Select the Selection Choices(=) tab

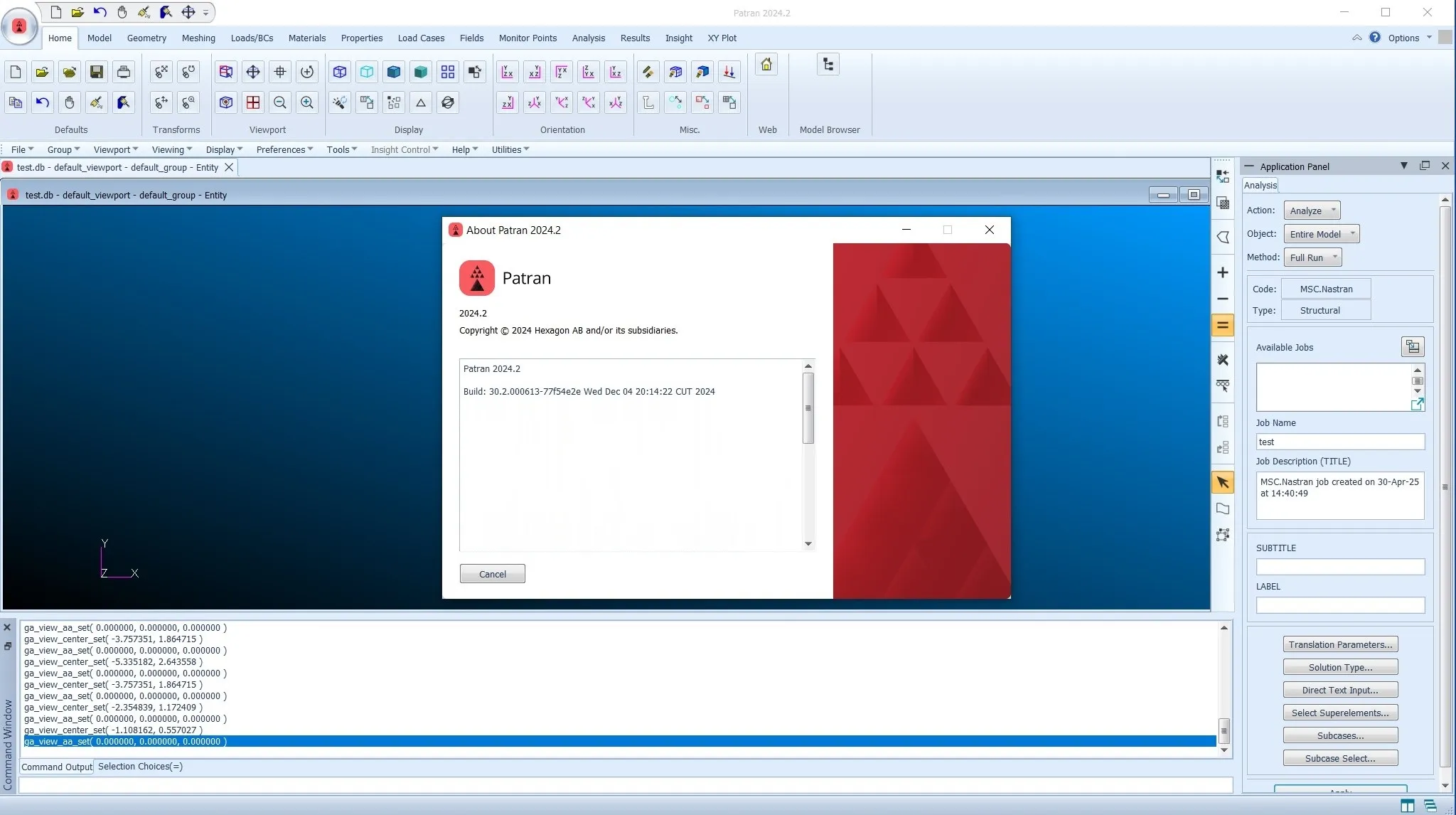click(140, 767)
